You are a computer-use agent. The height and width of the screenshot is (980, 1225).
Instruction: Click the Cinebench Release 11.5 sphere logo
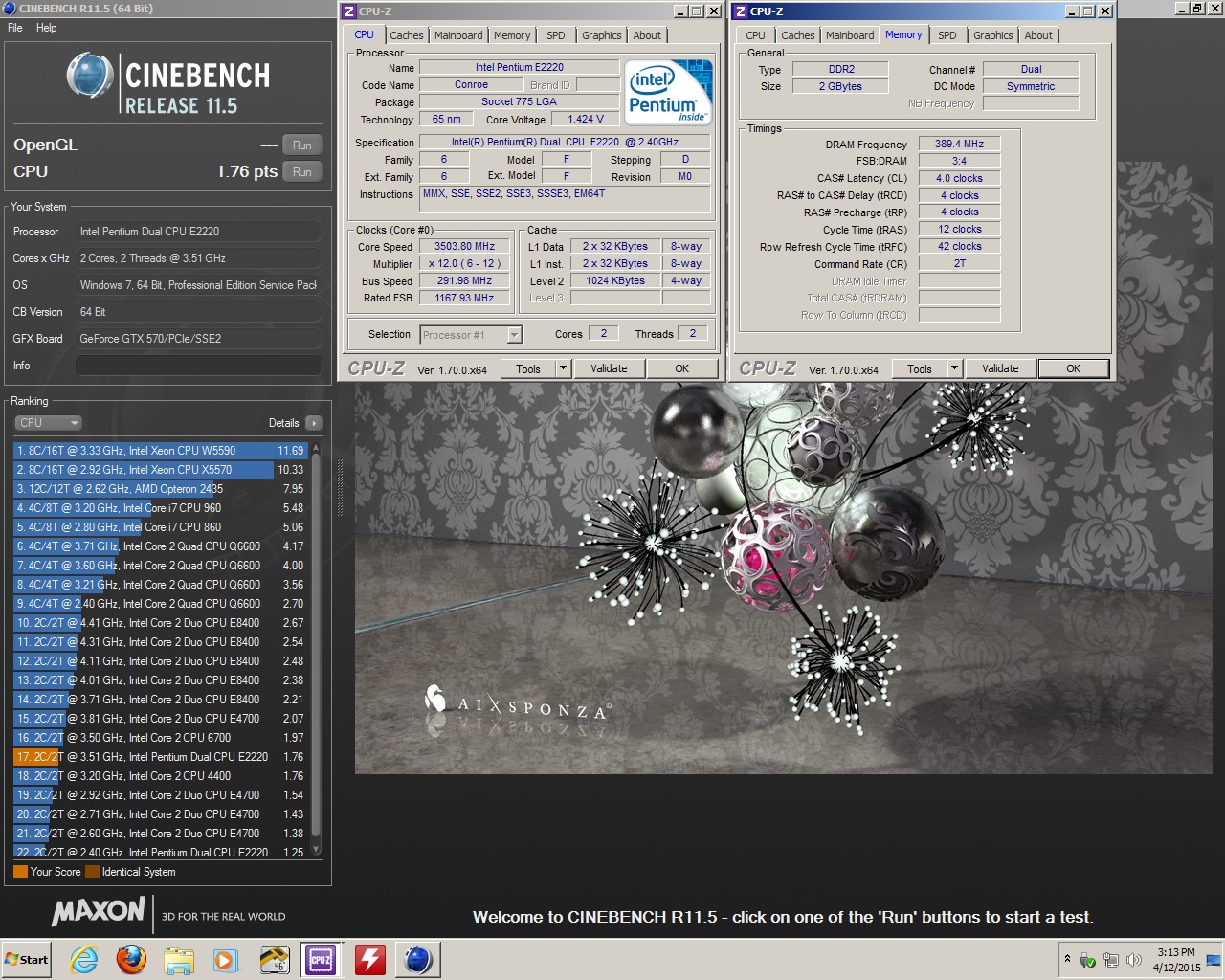[91, 77]
